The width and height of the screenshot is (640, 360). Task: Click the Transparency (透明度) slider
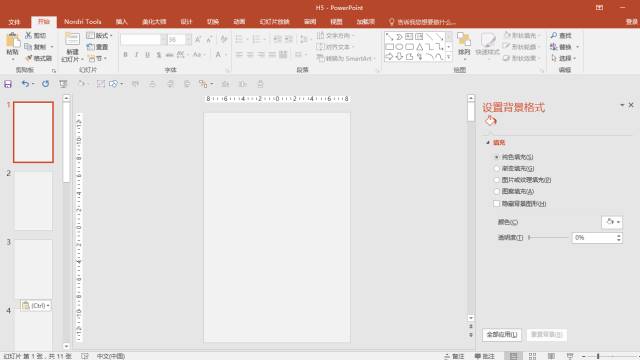548,237
